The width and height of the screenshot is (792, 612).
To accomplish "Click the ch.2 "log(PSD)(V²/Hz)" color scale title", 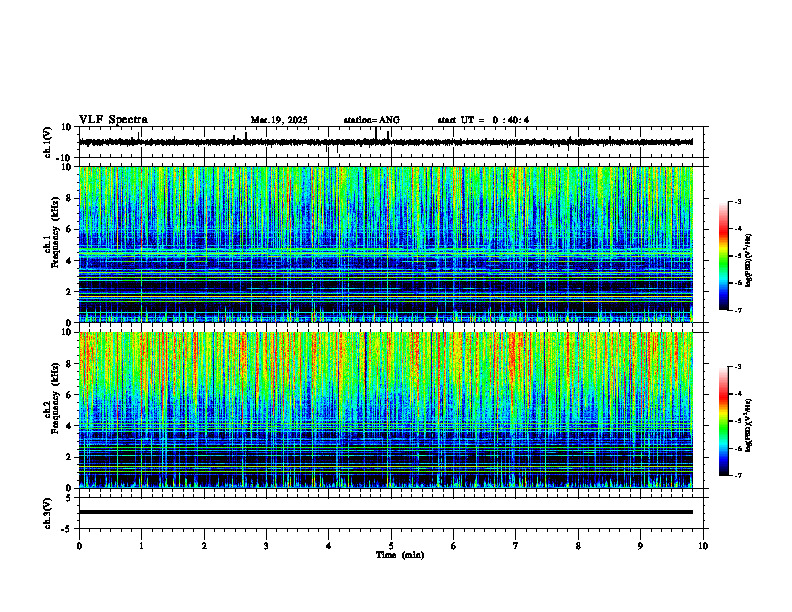I will 749,425.
